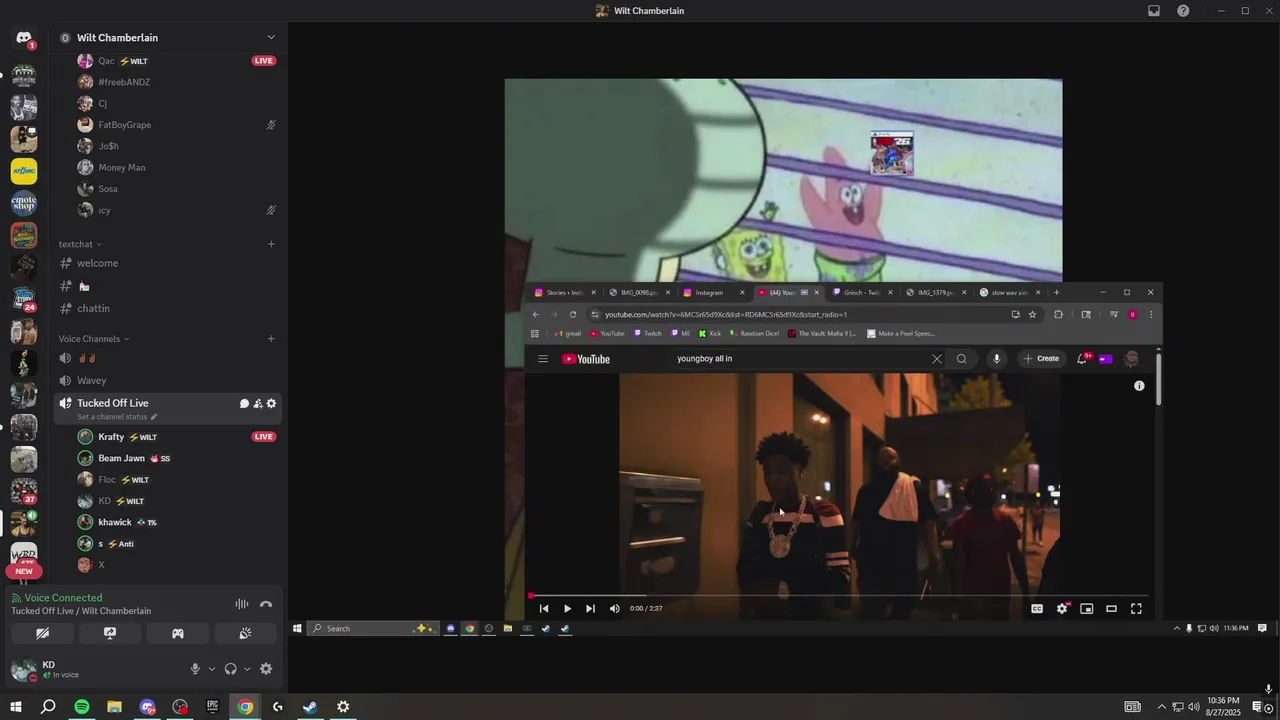1280x720 pixels.
Task: Clear YouTube search with X icon
Action: click(937, 359)
